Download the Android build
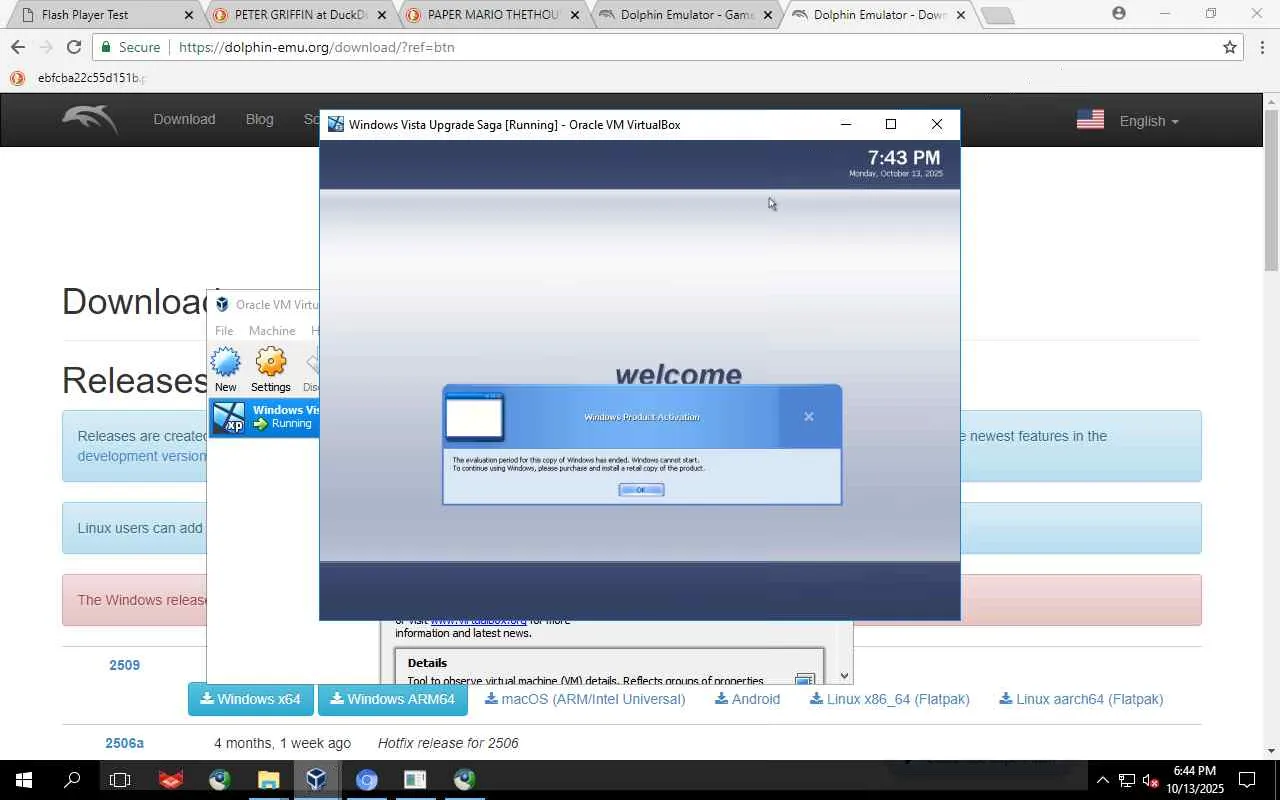This screenshot has width=1280, height=800. pyautogui.click(x=747, y=699)
